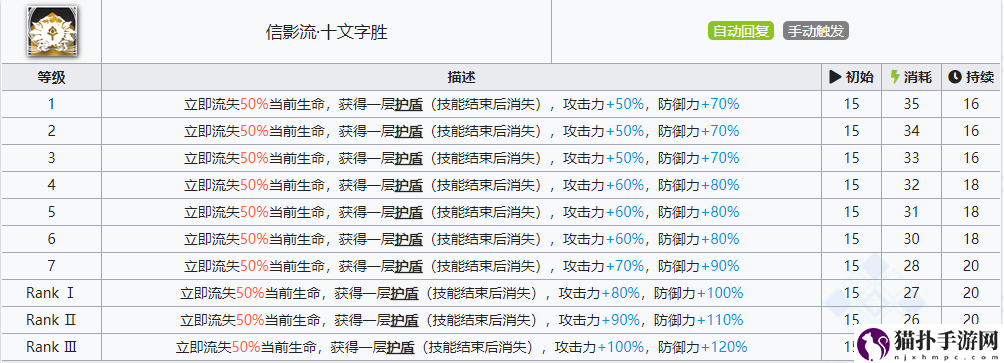Click the Rank Ⅲ level cell
The height and width of the screenshot is (363, 1004).
point(51,347)
